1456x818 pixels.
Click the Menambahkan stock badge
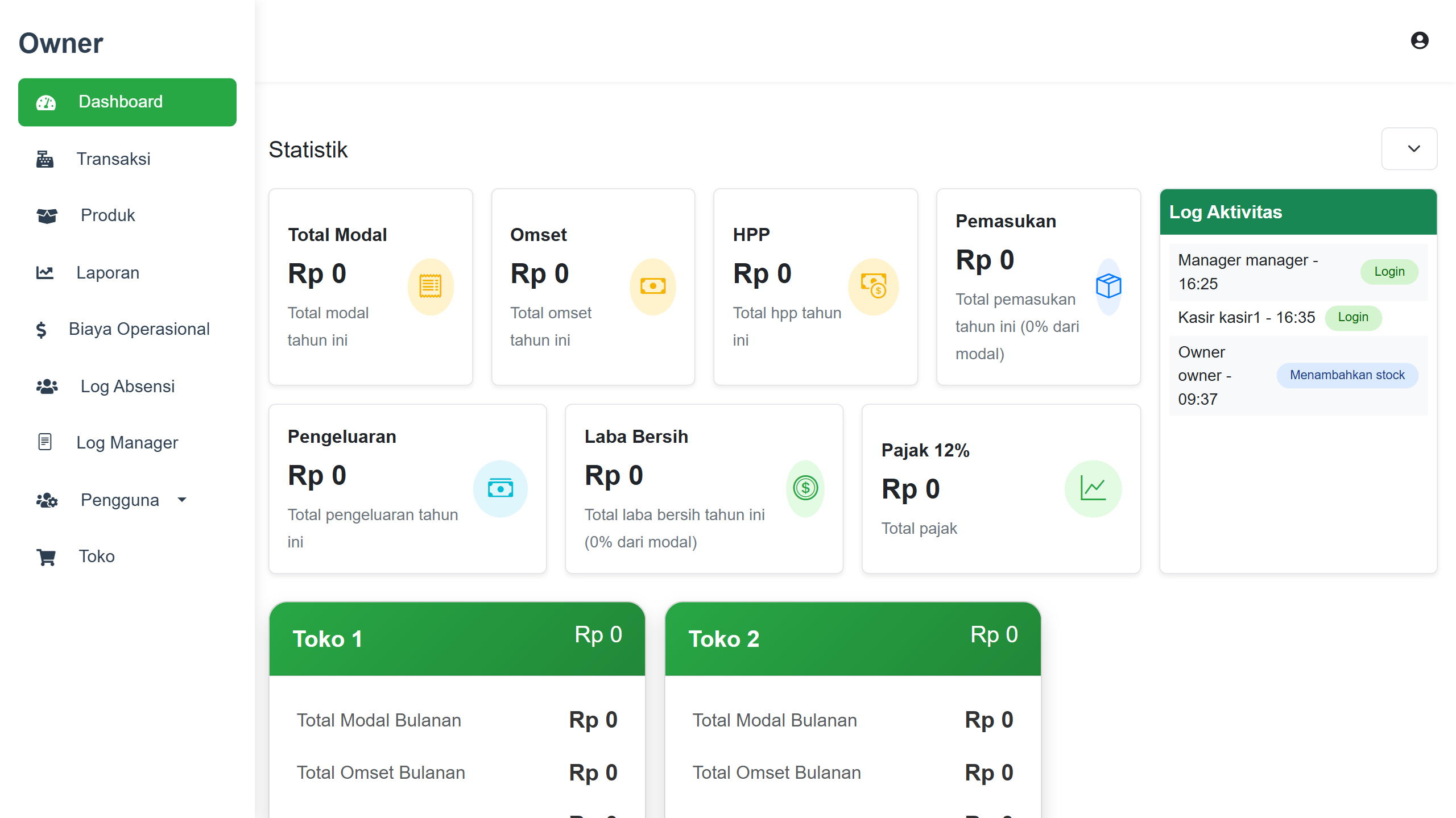[x=1347, y=375]
